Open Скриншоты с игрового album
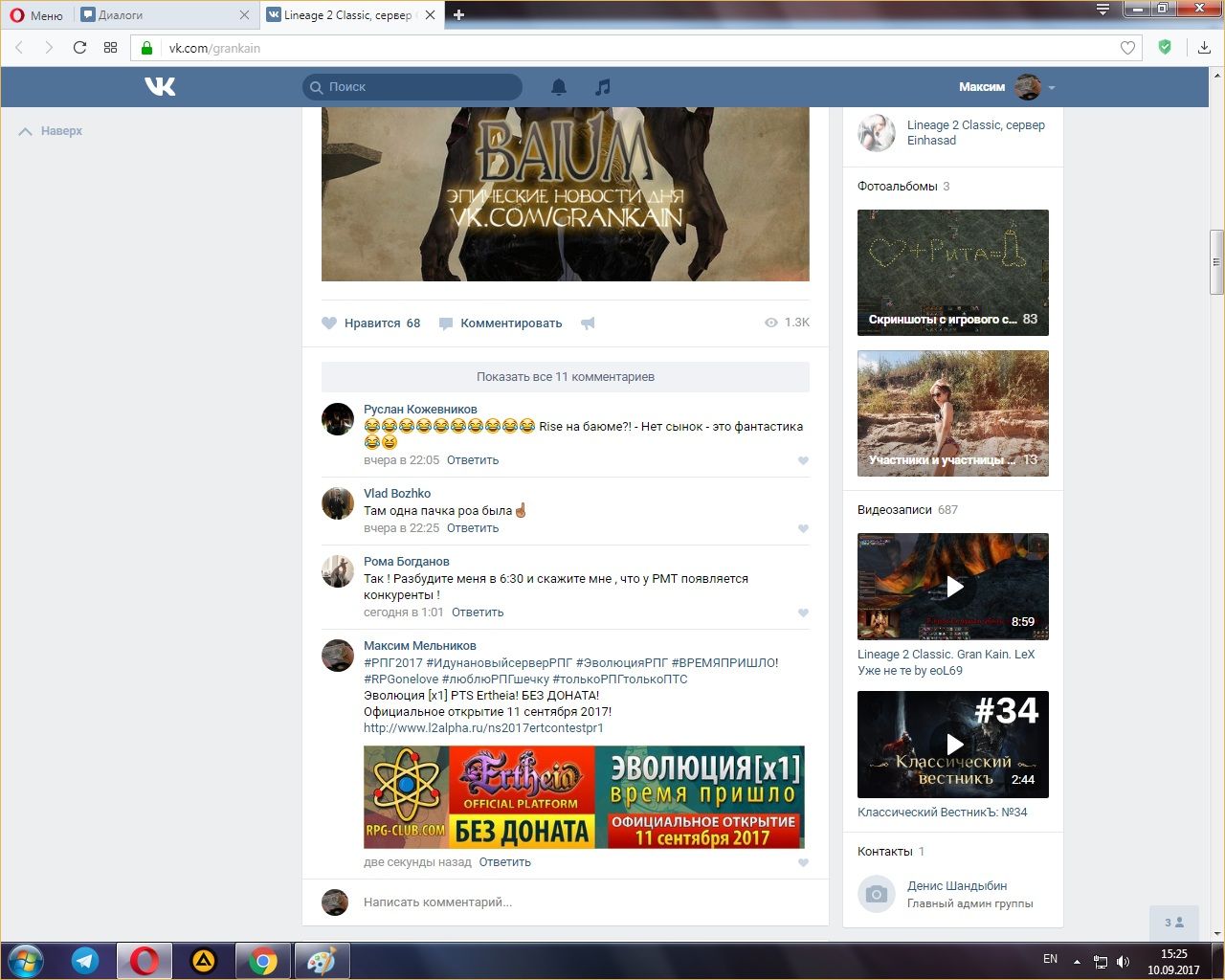The height and width of the screenshot is (980, 1225). (x=953, y=273)
